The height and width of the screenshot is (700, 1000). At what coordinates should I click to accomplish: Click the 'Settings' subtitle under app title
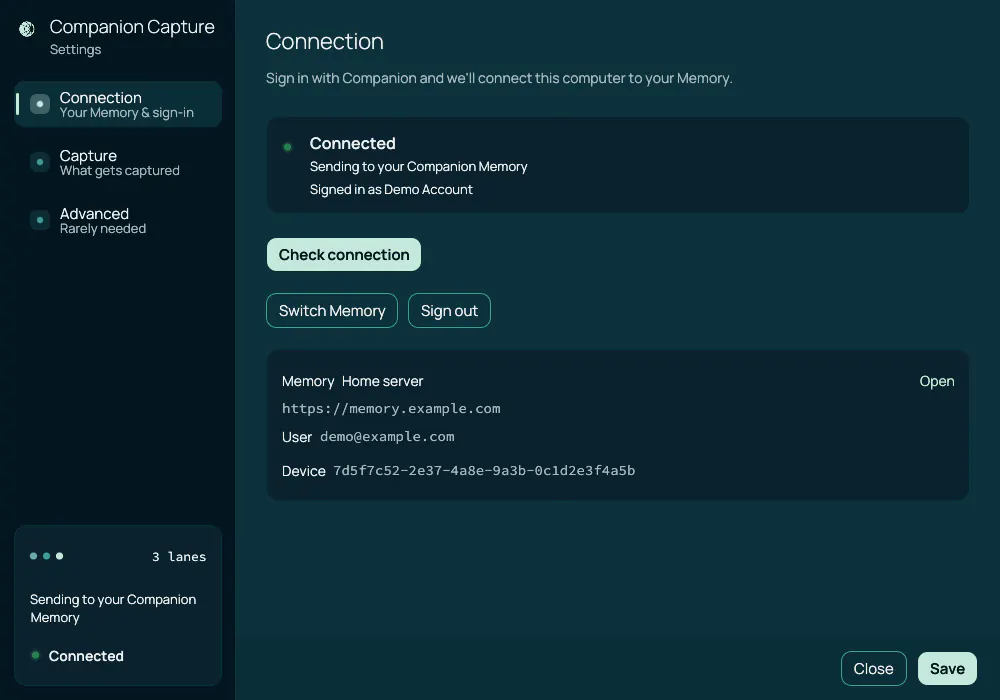[x=75, y=50]
